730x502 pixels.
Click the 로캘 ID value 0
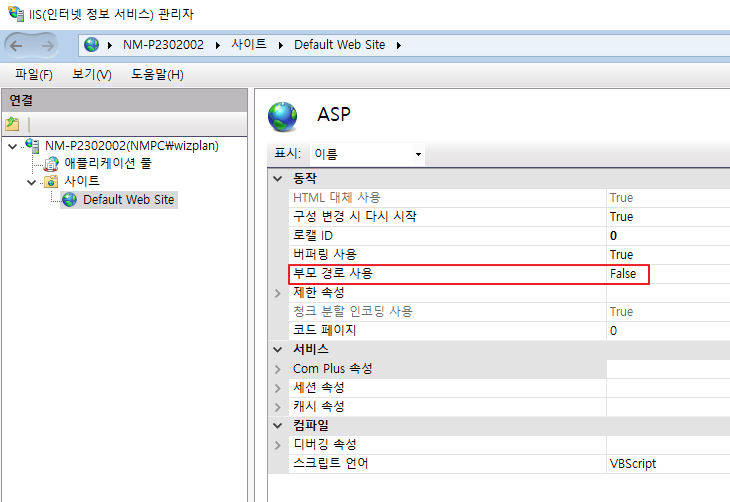tap(614, 236)
